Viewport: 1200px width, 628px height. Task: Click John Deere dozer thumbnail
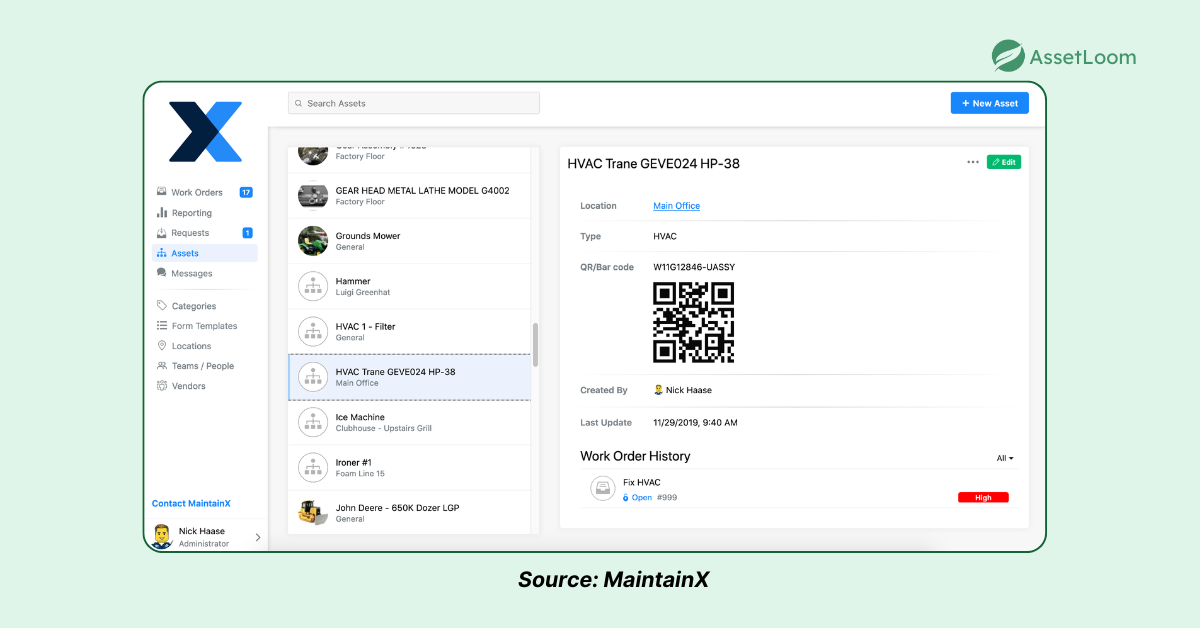[313, 513]
